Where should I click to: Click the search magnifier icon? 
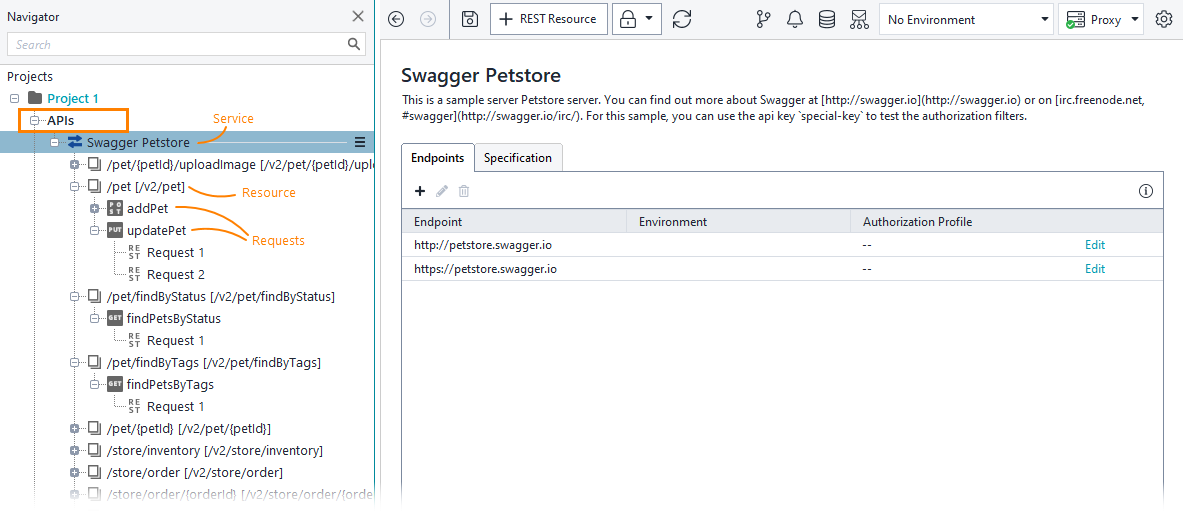355,44
